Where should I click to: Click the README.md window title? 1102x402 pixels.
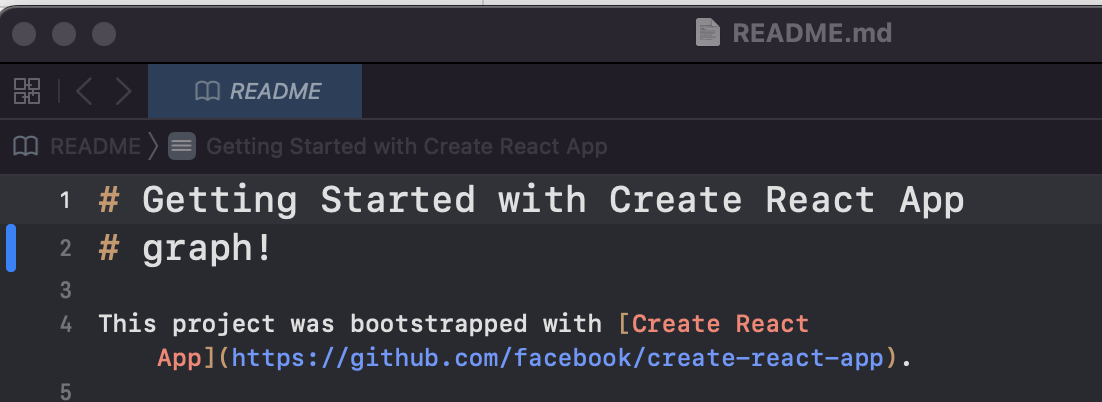click(812, 33)
